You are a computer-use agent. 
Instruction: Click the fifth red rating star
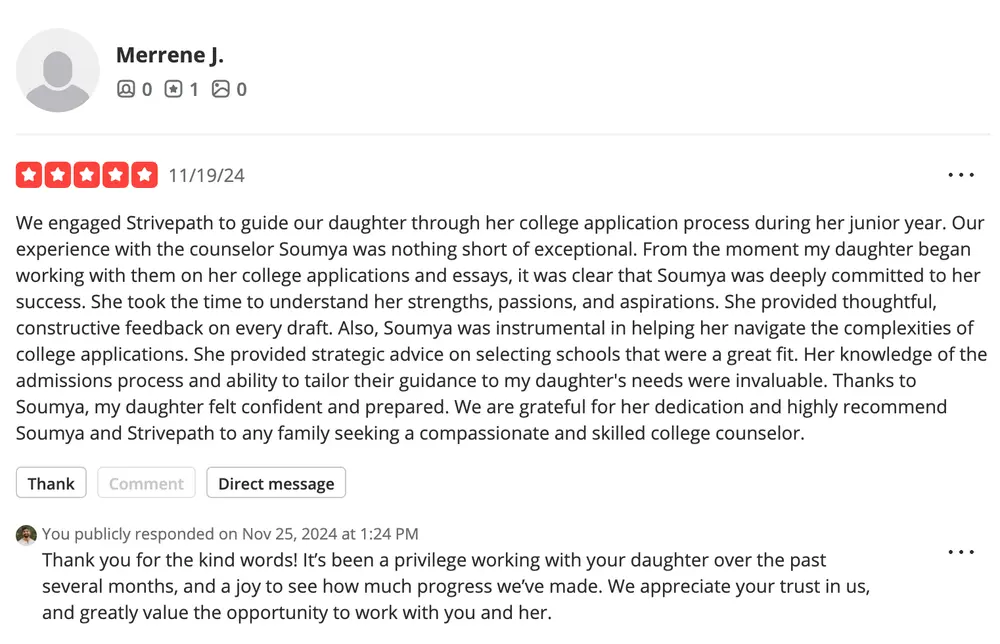145,175
